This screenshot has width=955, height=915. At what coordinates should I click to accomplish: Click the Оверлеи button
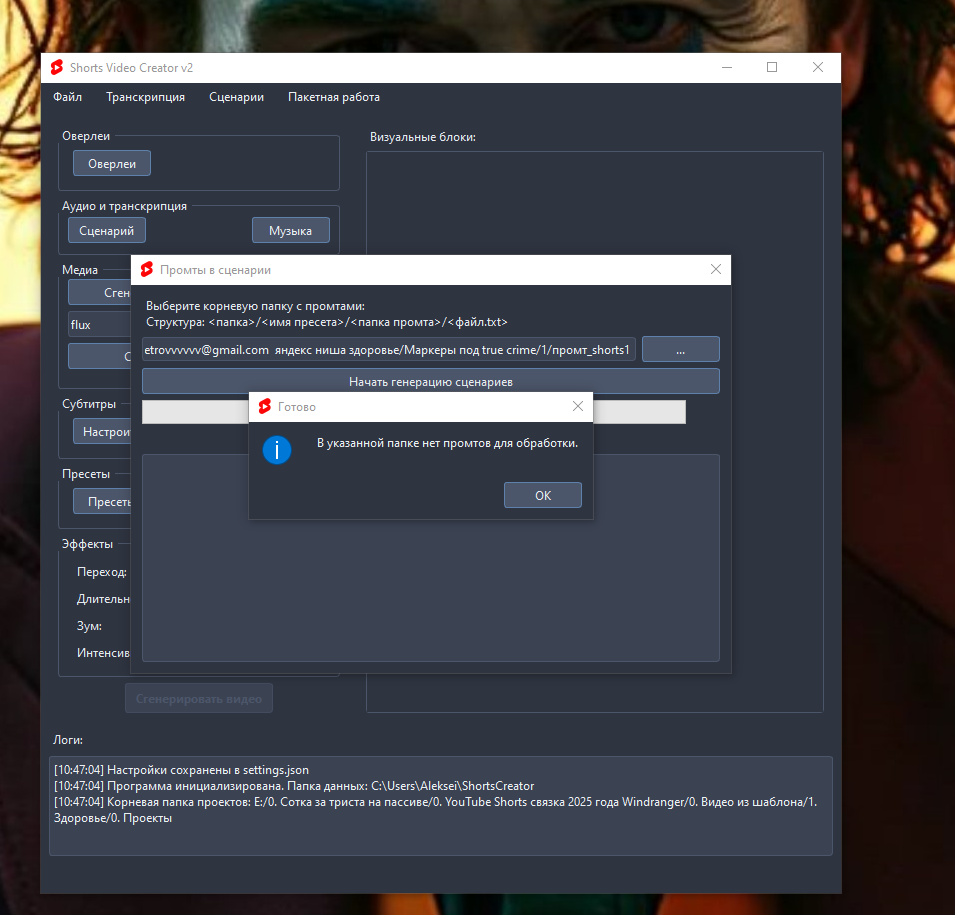[112, 163]
